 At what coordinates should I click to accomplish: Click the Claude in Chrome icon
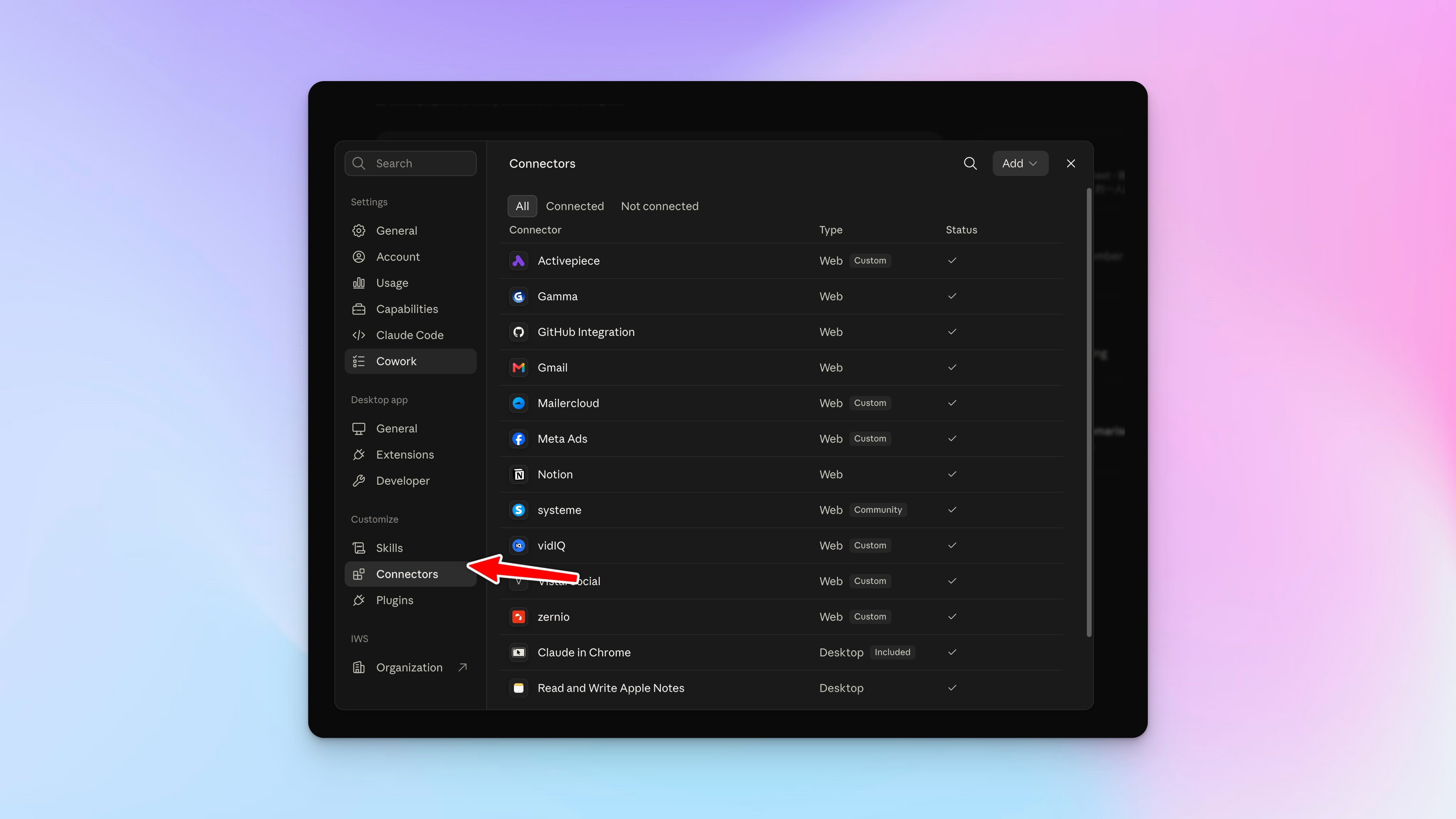point(518,652)
